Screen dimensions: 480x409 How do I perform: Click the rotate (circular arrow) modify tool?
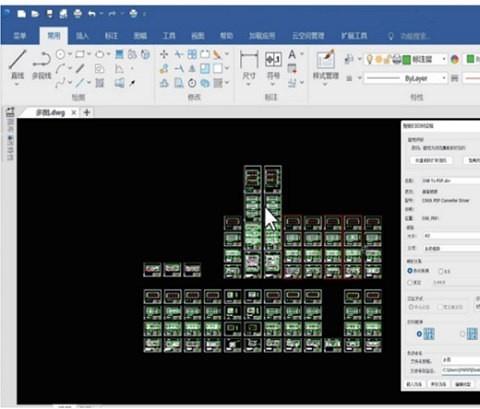pyautogui.click(x=192, y=83)
